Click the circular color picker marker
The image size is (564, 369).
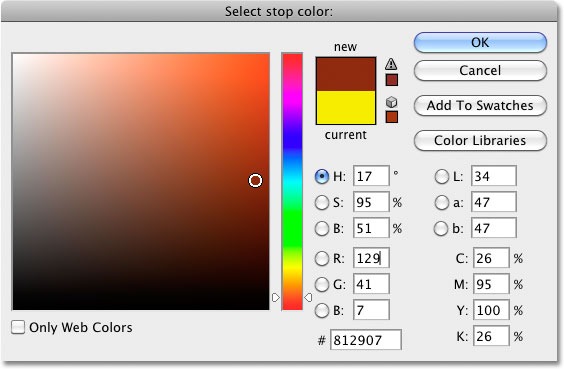[255, 180]
